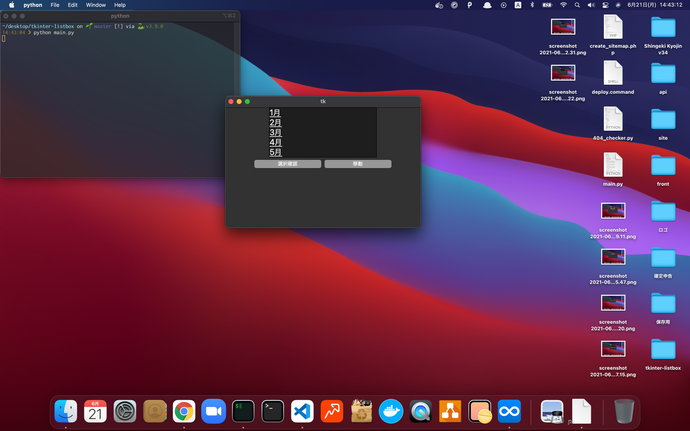690x431 pixels.
Task: Open Visual Studio Code in the Dock
Action: (x=302, y=410)
